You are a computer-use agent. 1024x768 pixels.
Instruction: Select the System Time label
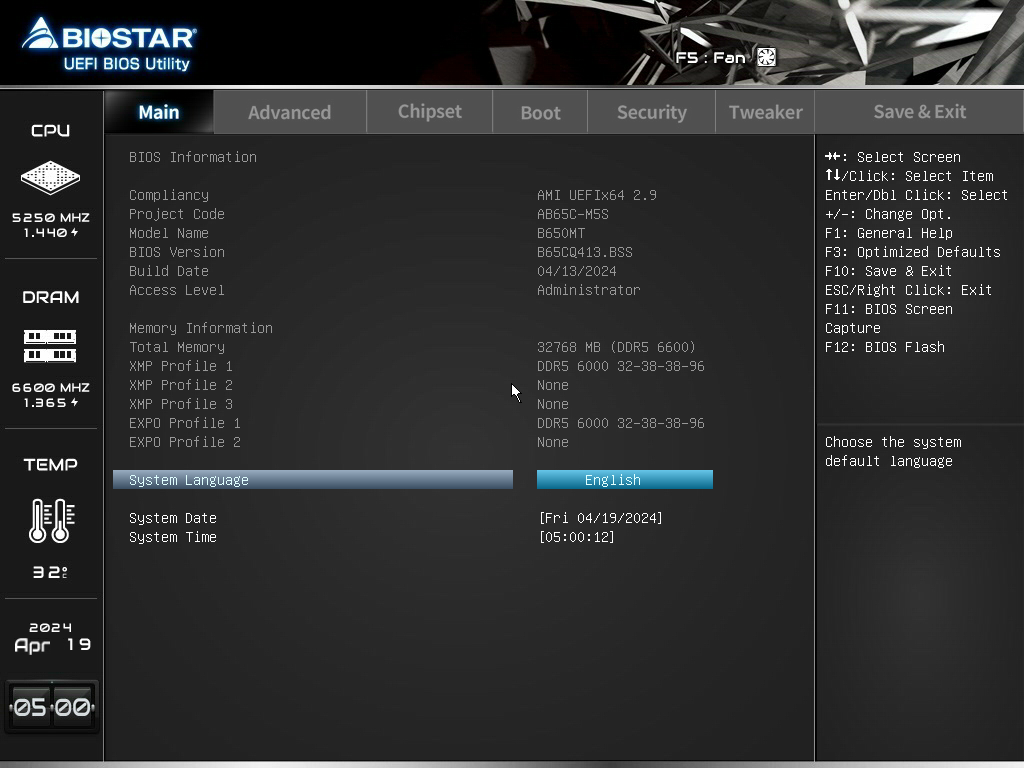(172, 537)
